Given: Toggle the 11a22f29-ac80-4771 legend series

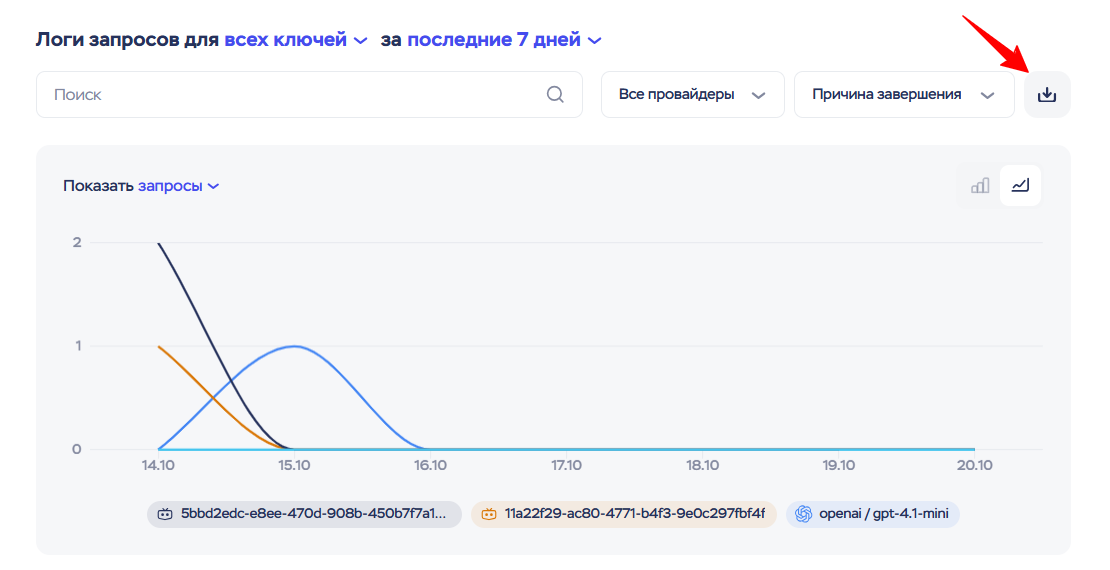Looking at the screenshot, I should (624, 514).
